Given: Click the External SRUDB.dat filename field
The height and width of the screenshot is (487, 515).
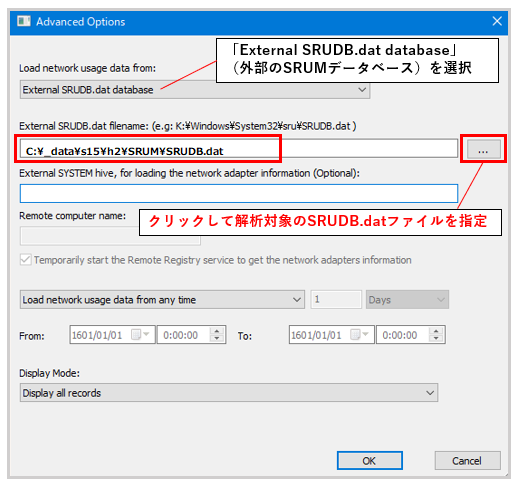Looking at the screenshot, I should (x=239, y=149).
